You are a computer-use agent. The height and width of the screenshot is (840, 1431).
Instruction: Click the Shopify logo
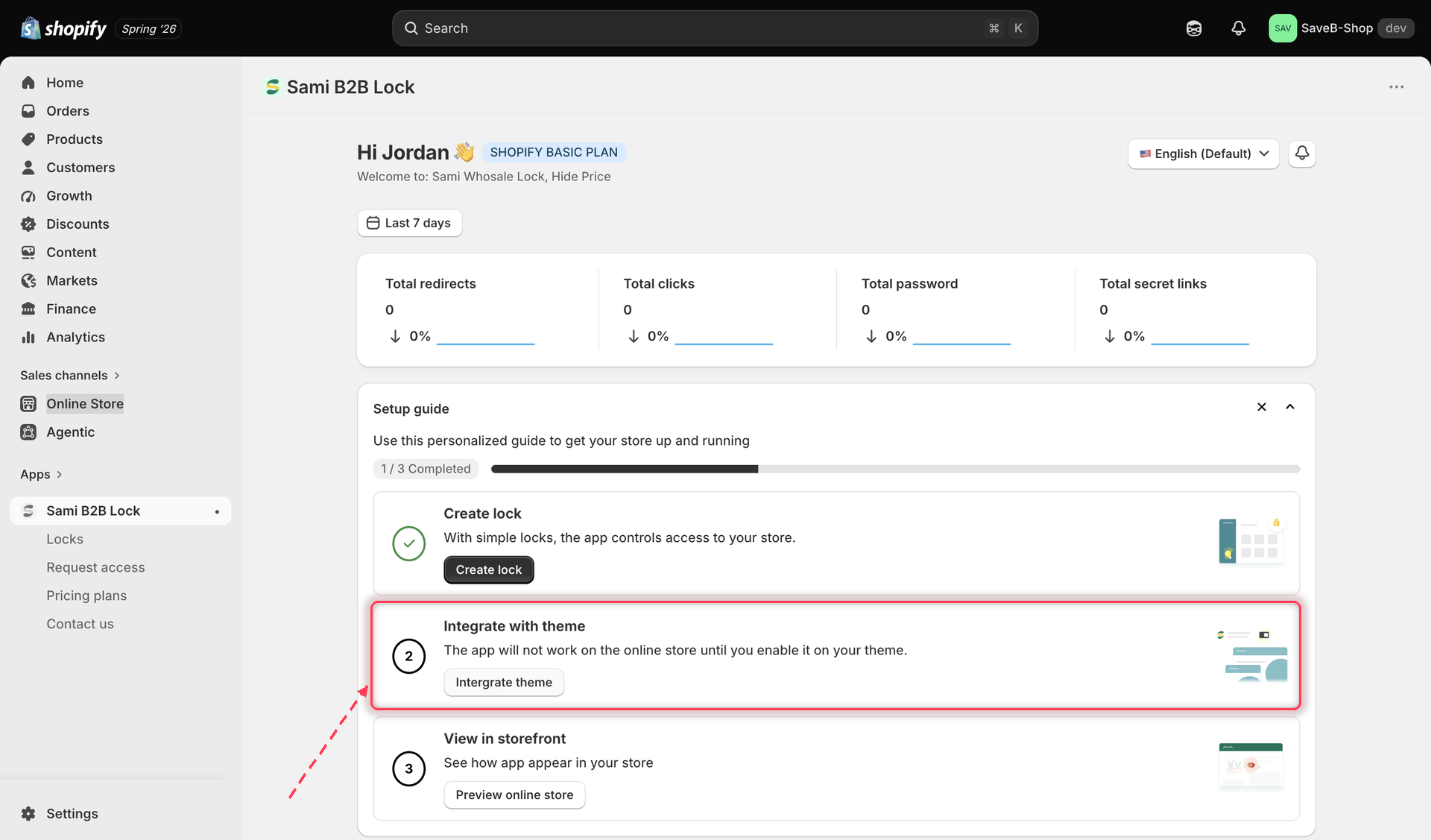[64, 28]
